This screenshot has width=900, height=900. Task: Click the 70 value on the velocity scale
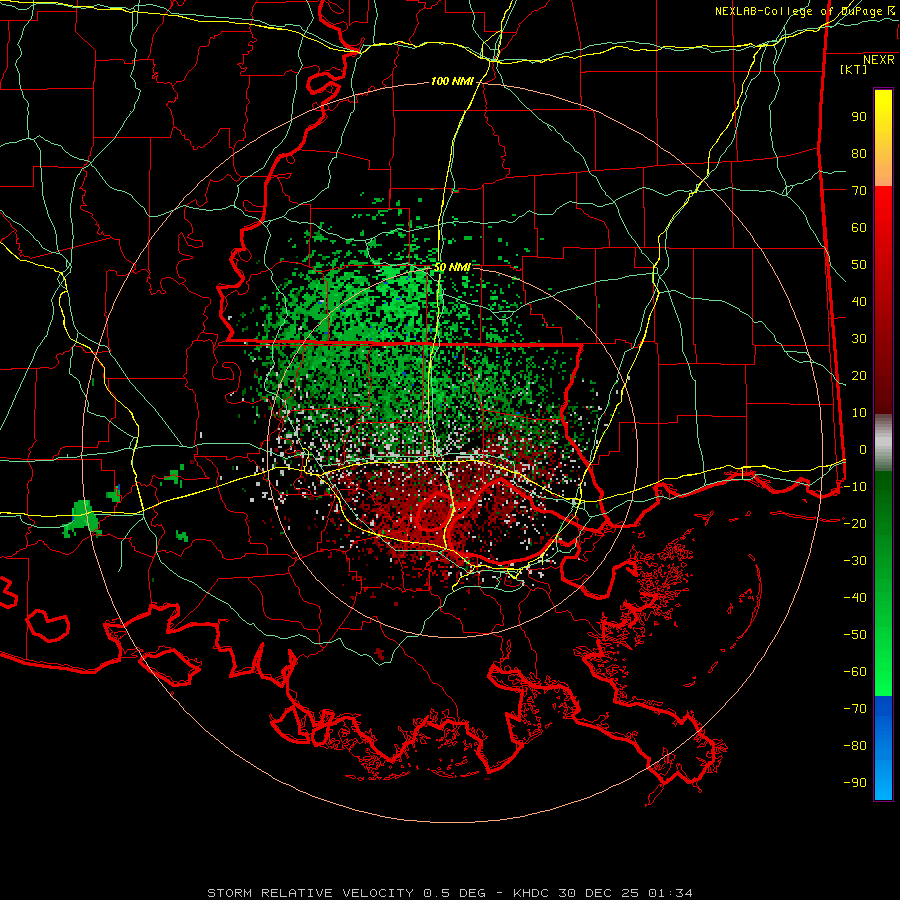coord(859,191)
